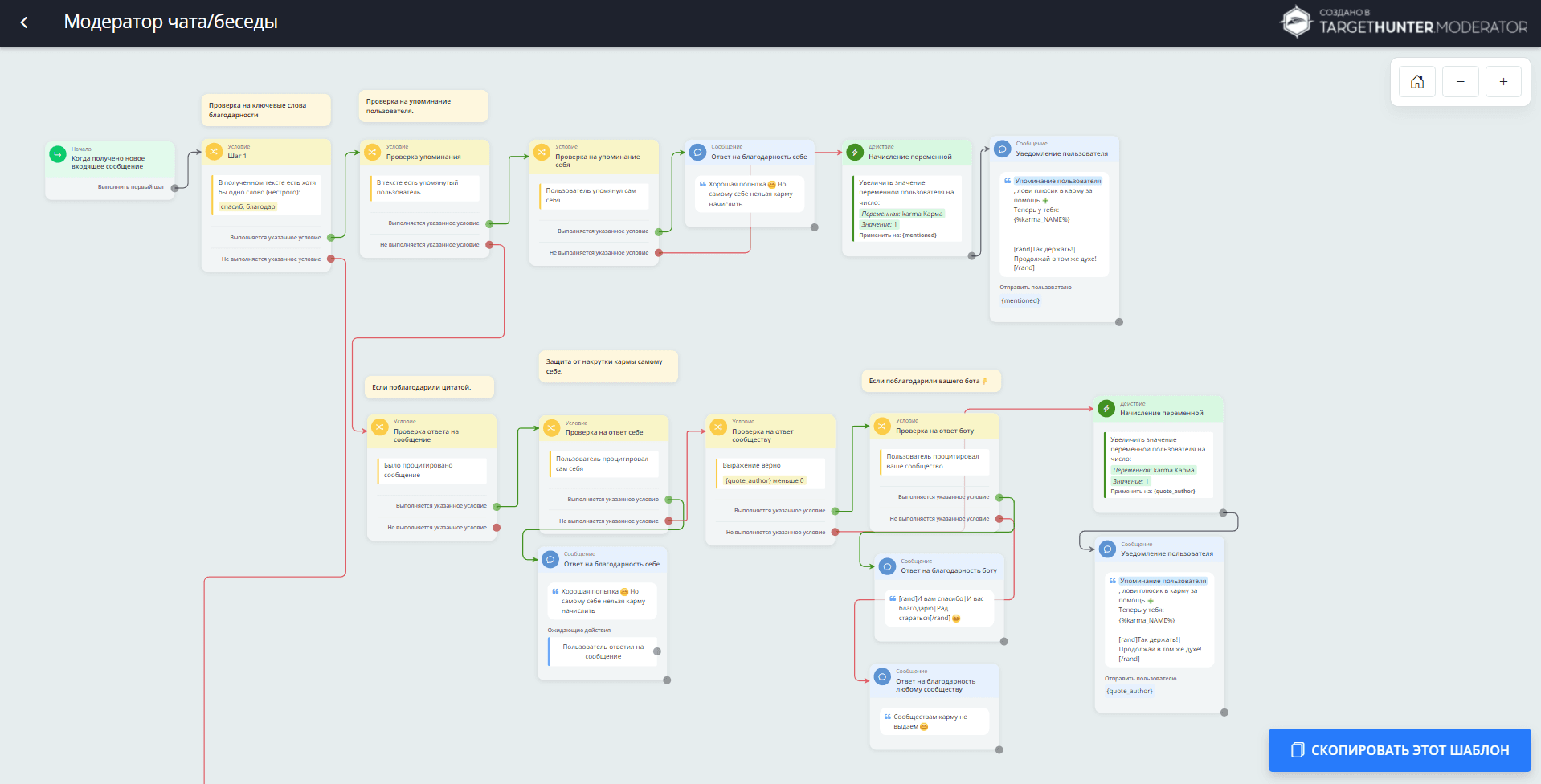Select the note Если поблагодарили цитатой
The width and height of the screenshot is (1541, 784).
(x=429, y=387)
